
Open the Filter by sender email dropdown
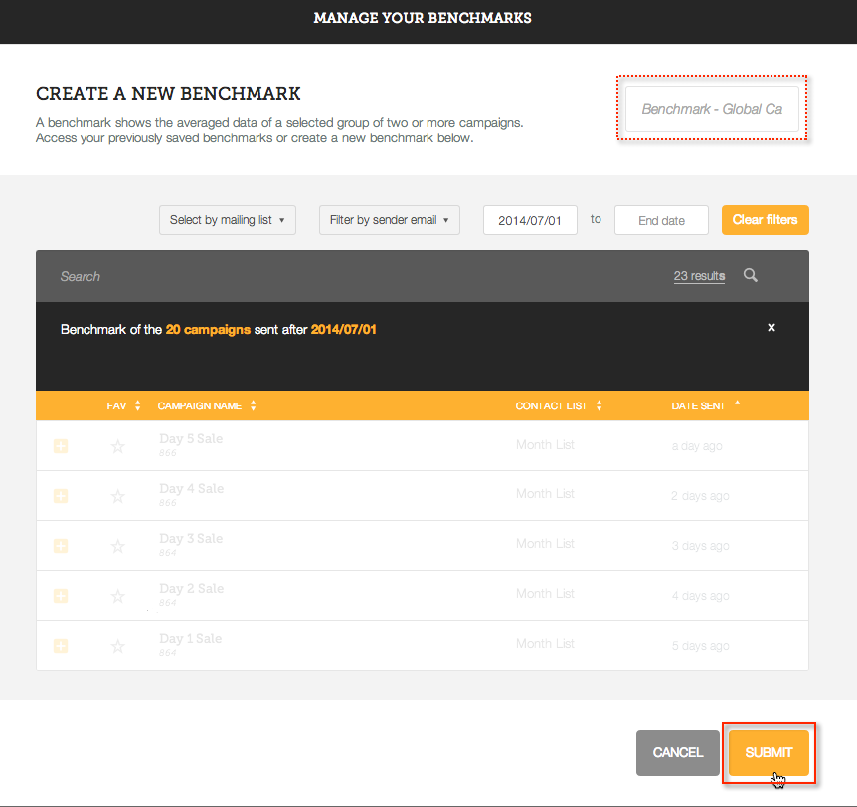[x=389, y=220]
